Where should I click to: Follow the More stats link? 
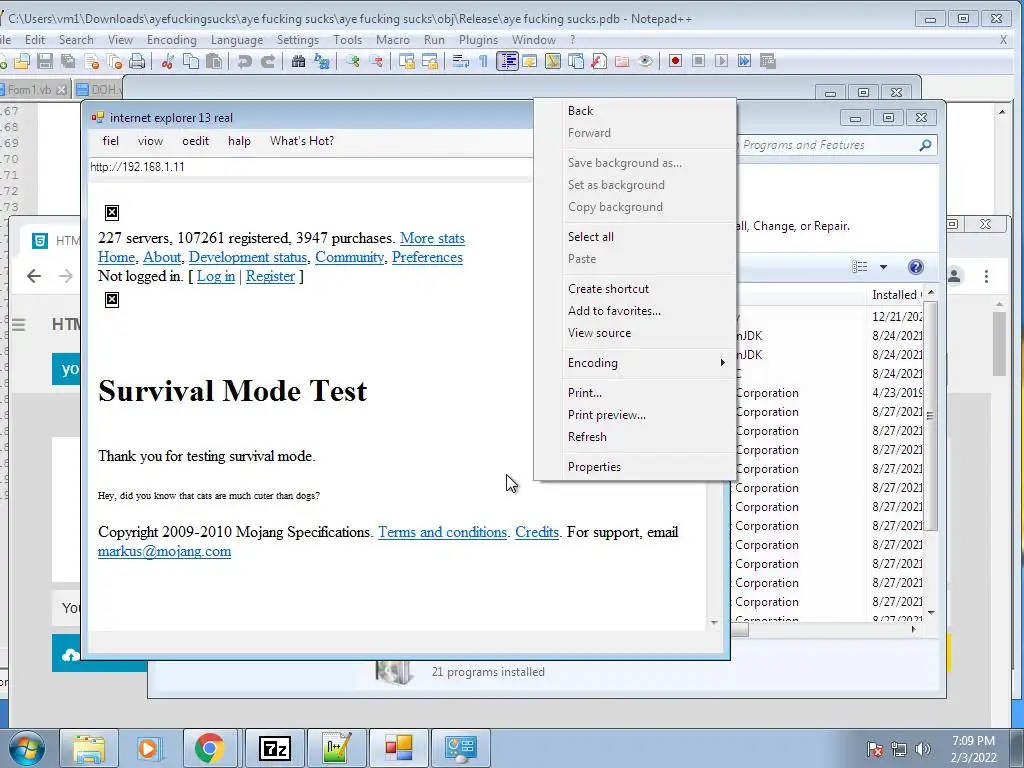click(432, 238)
